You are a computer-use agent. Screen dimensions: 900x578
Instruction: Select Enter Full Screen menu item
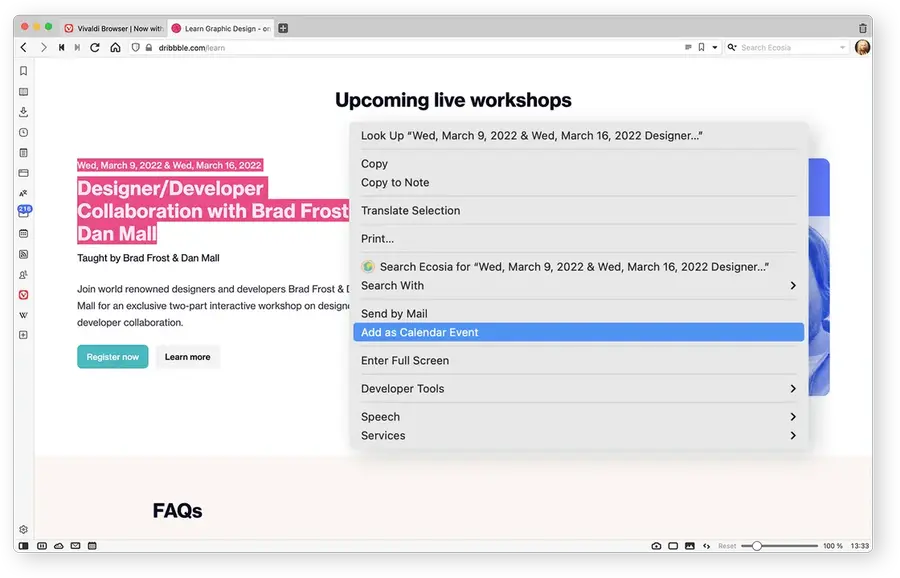[x=579, y=360]
